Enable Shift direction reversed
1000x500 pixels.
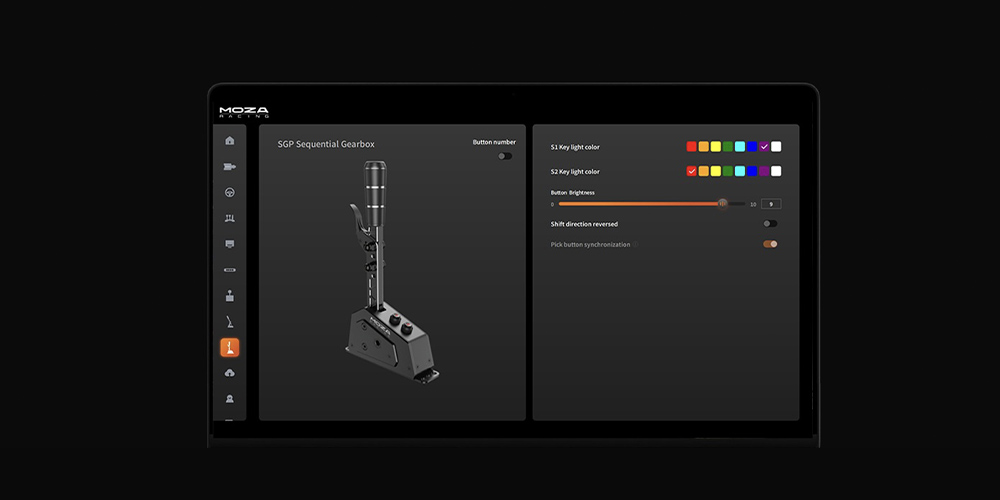[769, 224]
